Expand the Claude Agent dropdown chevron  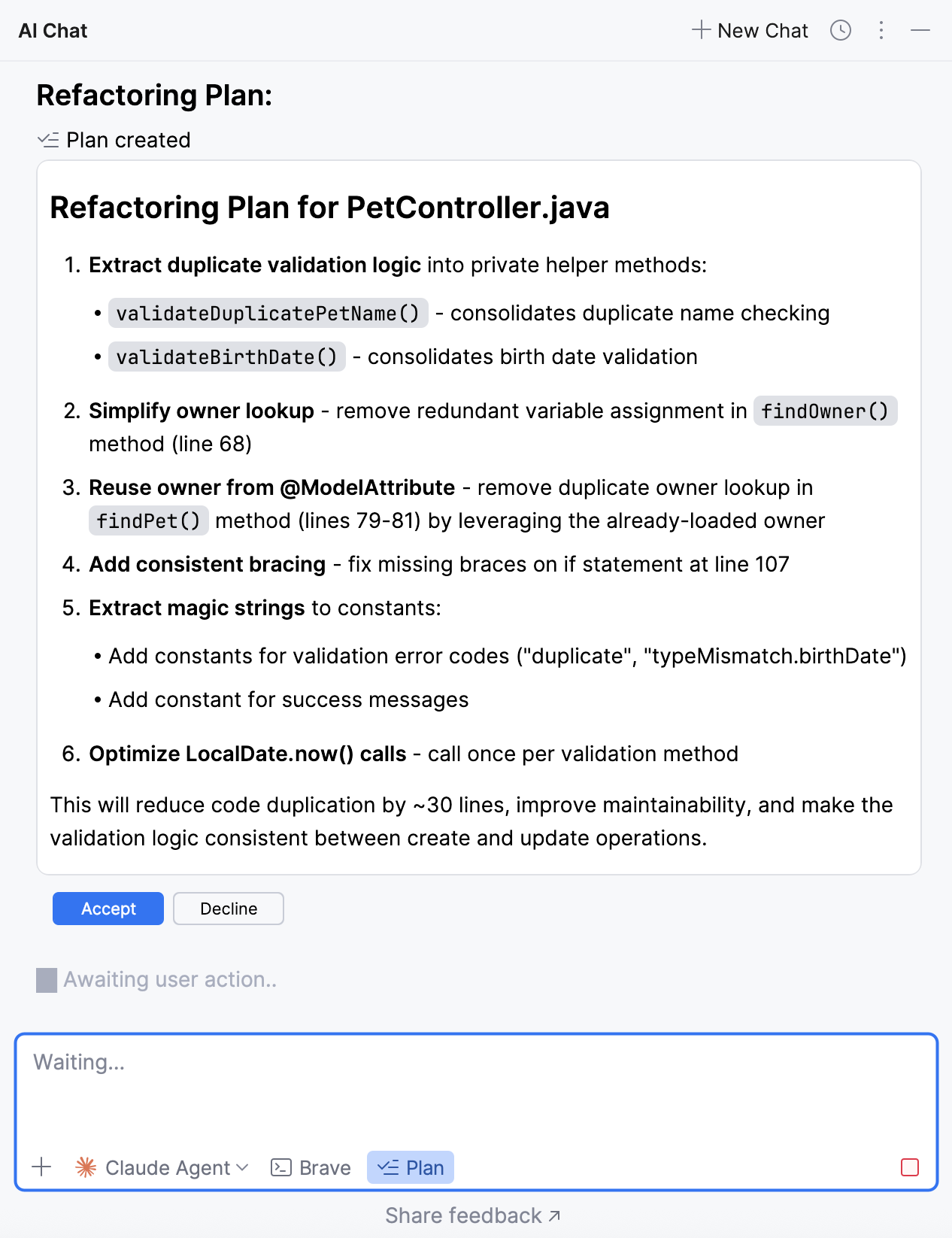[x=242, y=1167]
